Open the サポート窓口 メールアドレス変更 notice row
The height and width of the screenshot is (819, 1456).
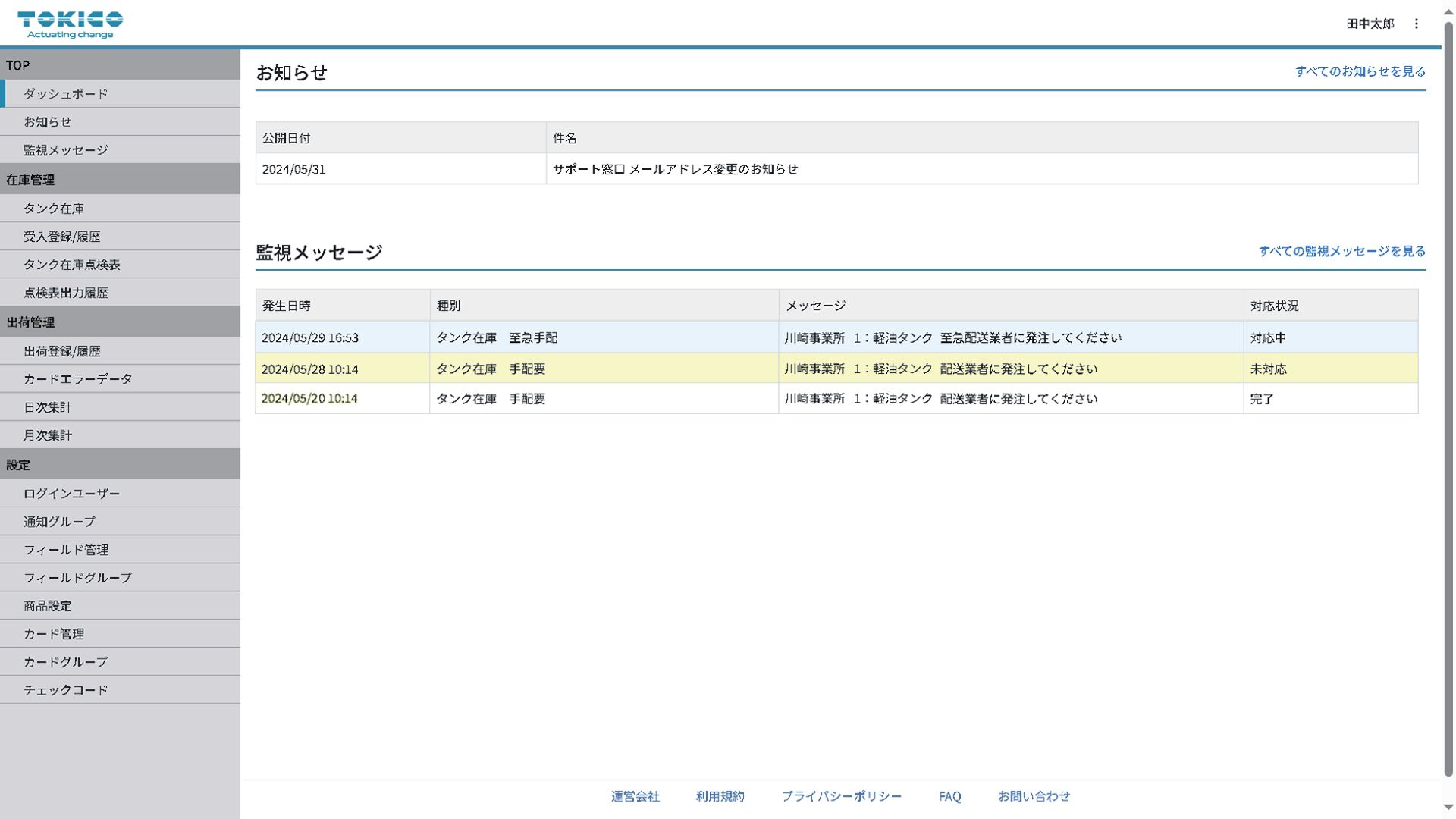675,169
